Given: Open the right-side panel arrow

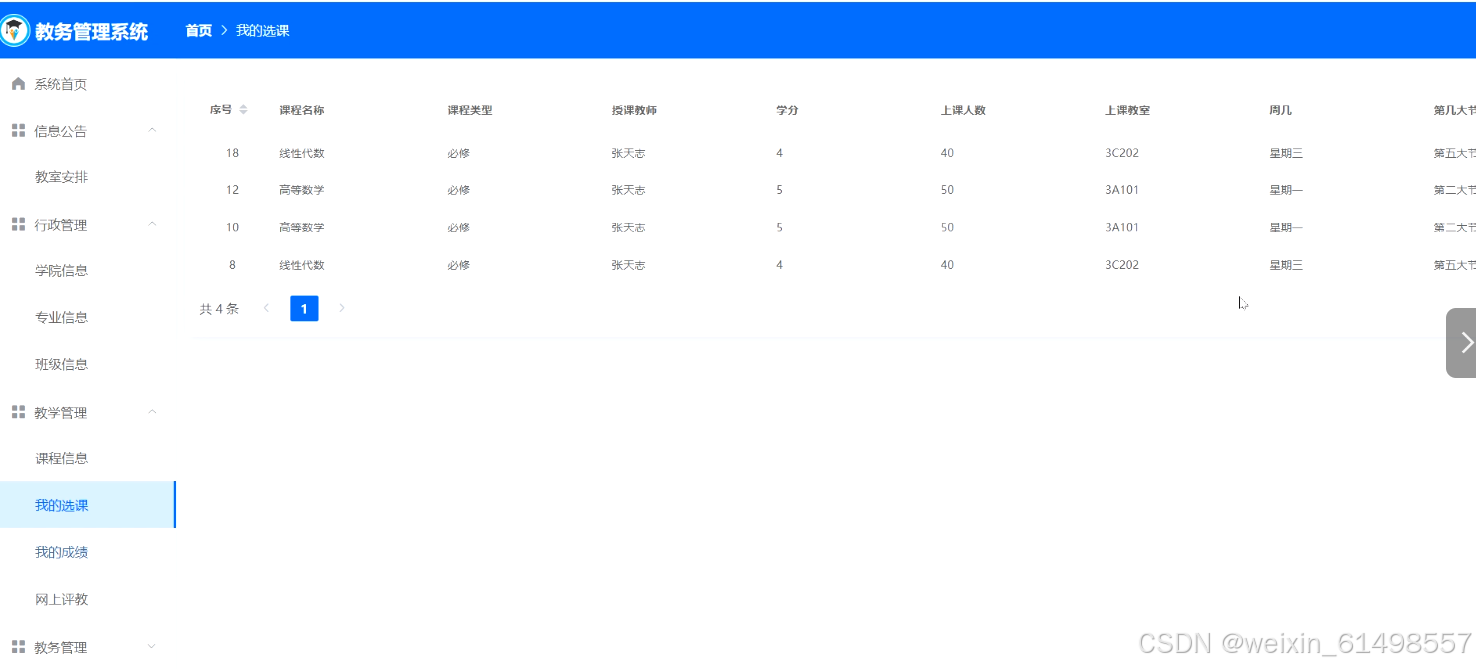Looking at the screenshot, I should pyautogui.click(x=1465, y=341).
